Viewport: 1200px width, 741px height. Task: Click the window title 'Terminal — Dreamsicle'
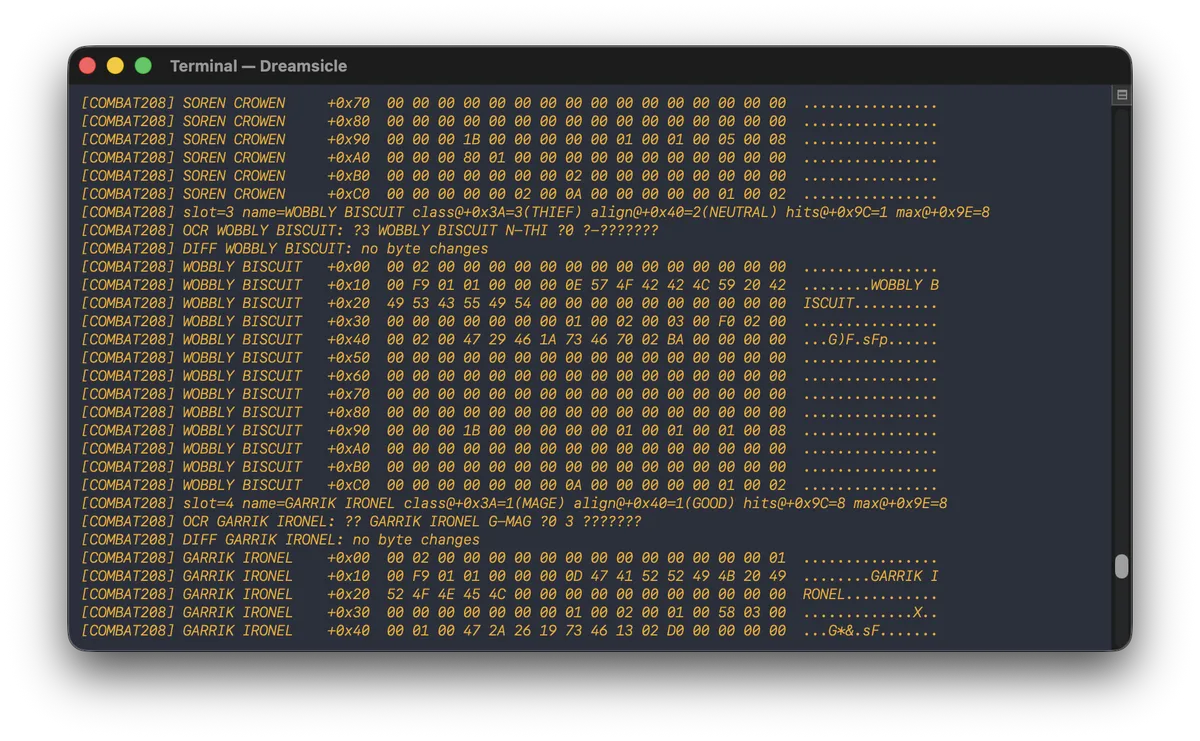[x=258, y=66]
